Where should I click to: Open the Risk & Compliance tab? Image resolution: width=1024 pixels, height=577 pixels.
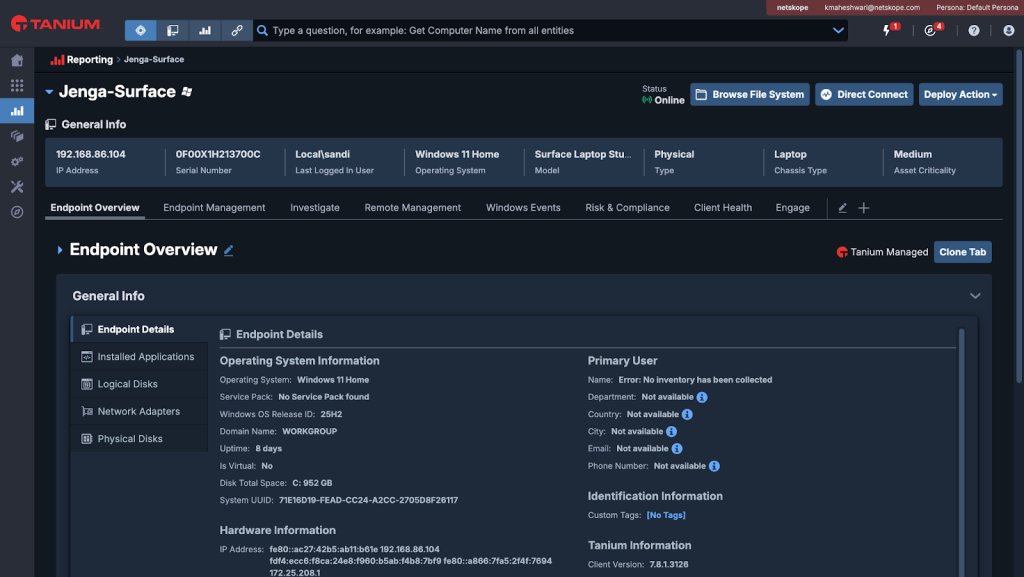tap(628, 208)
